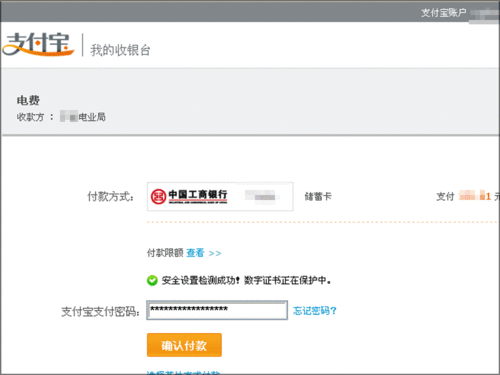Viewport: 500px width, 375px height.
Task: Click the 收款方 label
Action: [x=31, y=117]
